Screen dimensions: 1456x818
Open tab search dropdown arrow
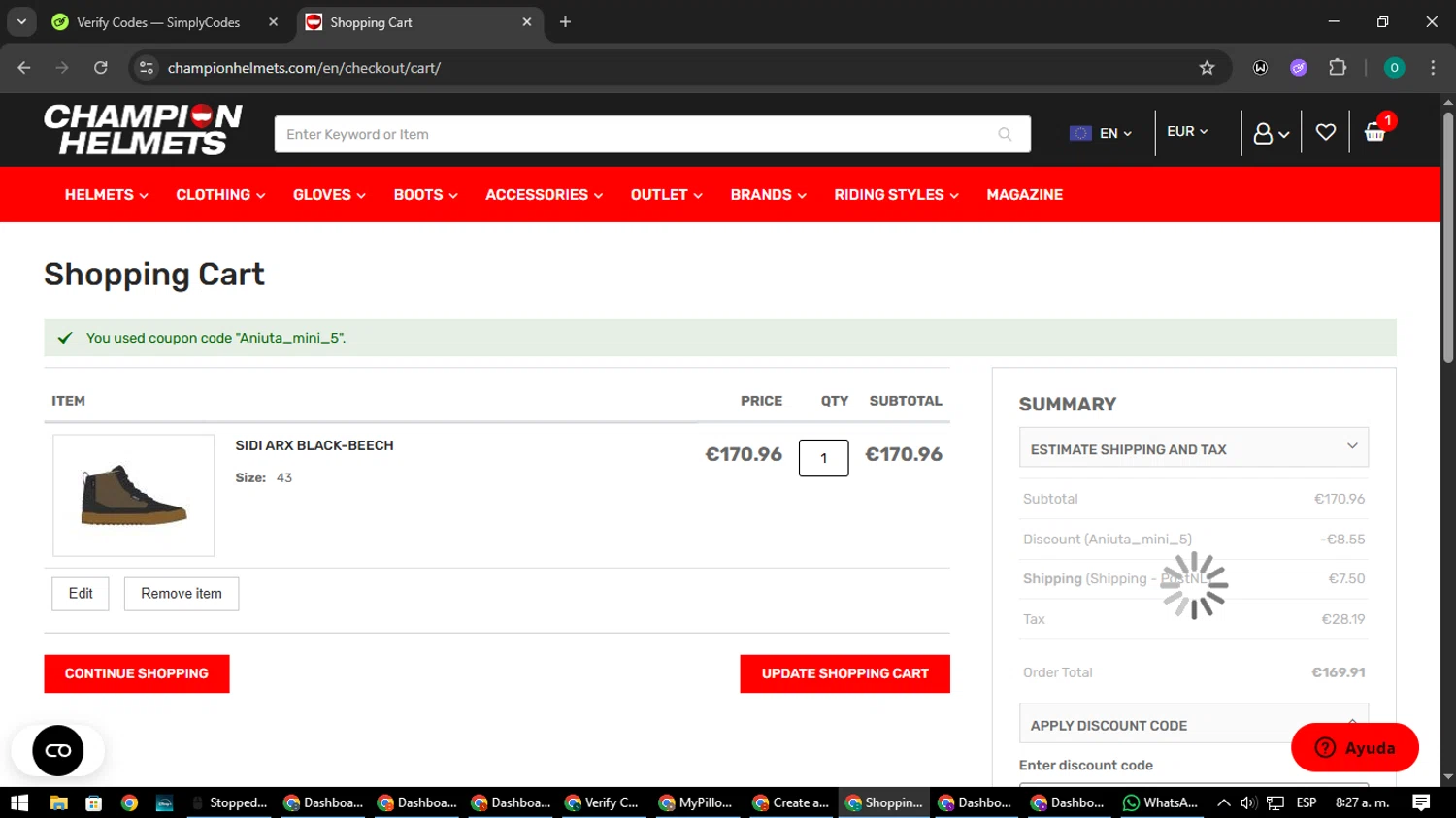coord(21,22)
